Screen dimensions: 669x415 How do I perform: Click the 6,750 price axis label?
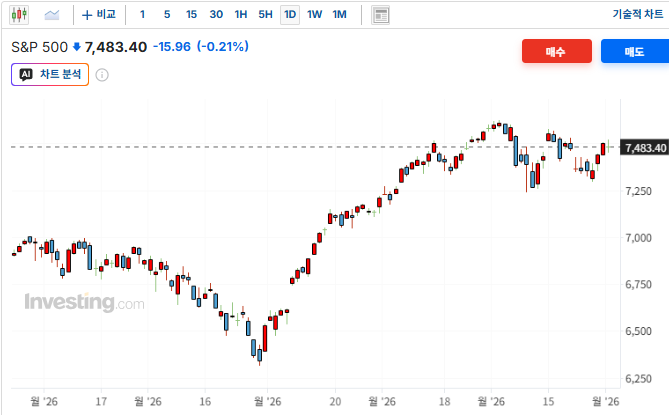click(638, 284)
